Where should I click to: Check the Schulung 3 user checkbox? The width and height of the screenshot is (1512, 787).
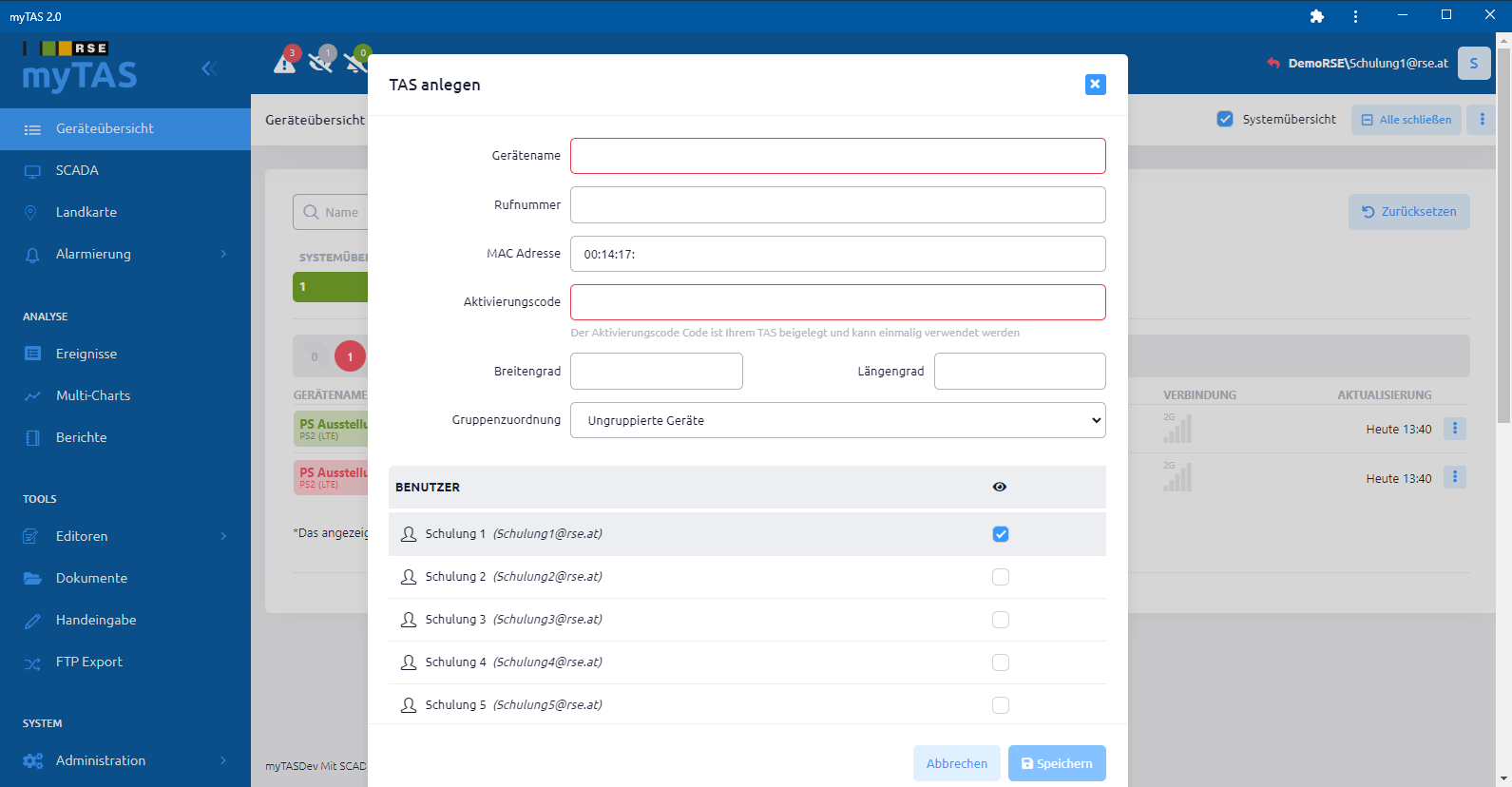tap(1001, 620)
